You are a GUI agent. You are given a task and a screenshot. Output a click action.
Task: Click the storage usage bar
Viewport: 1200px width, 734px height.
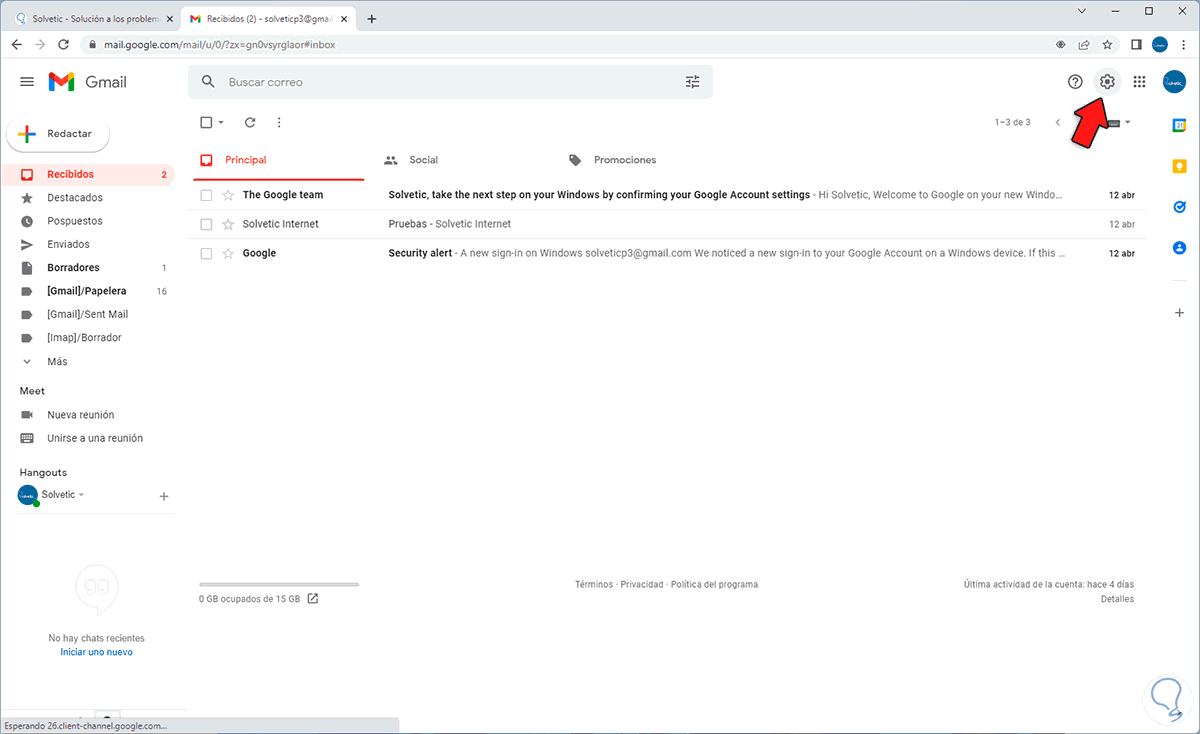coord(279,584)
